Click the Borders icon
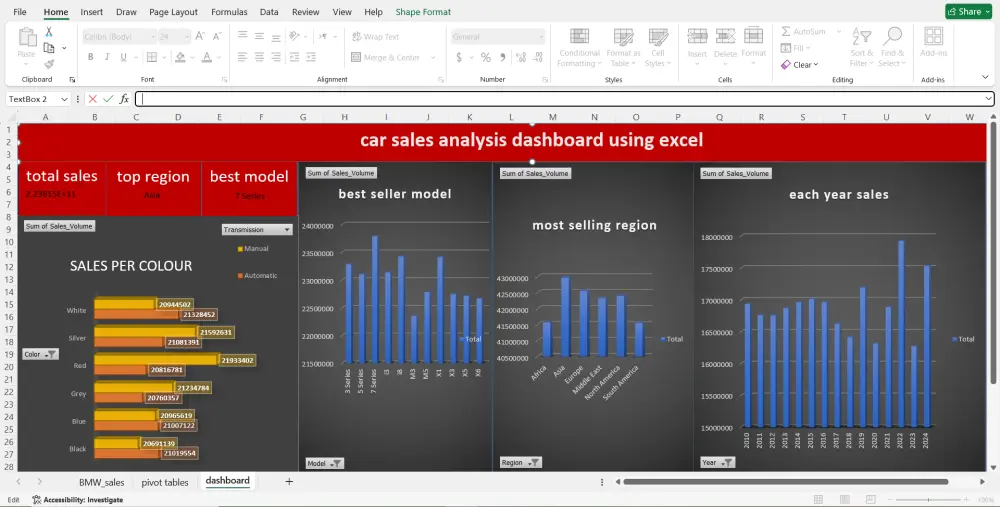 coord(152,57)
